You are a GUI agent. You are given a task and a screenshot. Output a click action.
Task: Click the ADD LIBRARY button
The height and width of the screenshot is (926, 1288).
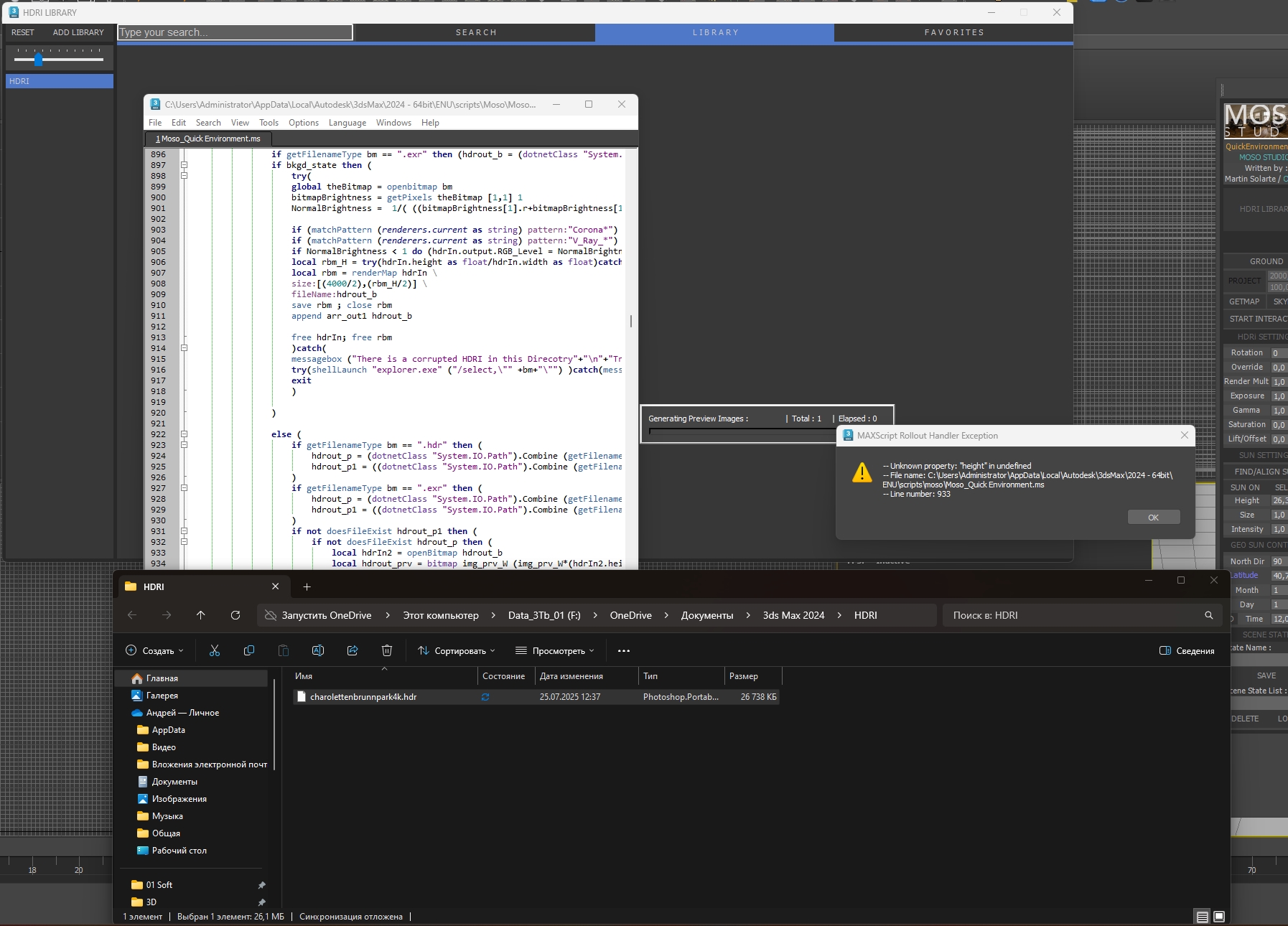click(78, 32)
